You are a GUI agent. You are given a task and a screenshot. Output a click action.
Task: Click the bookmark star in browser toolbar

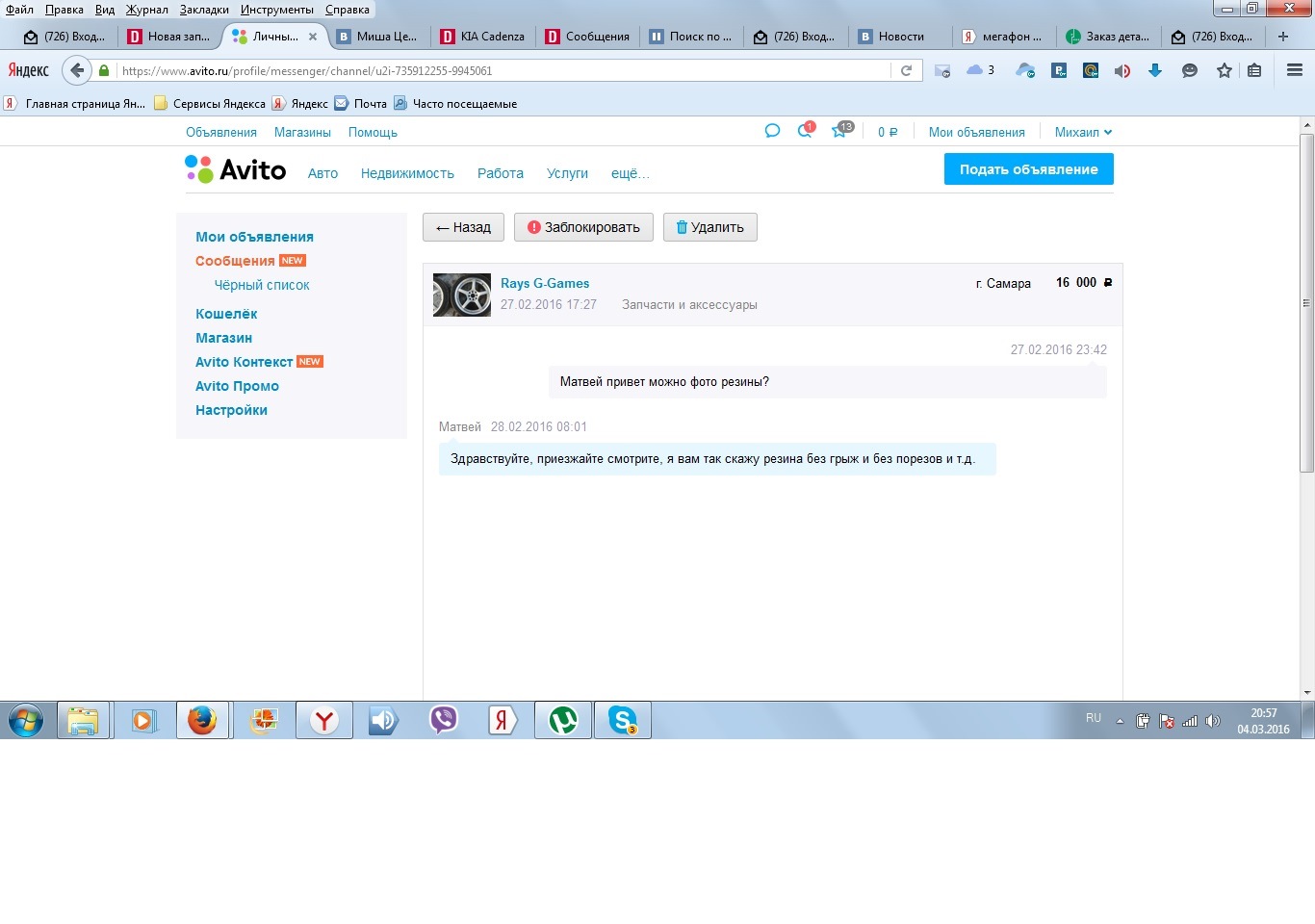(x=1225, y=70)
